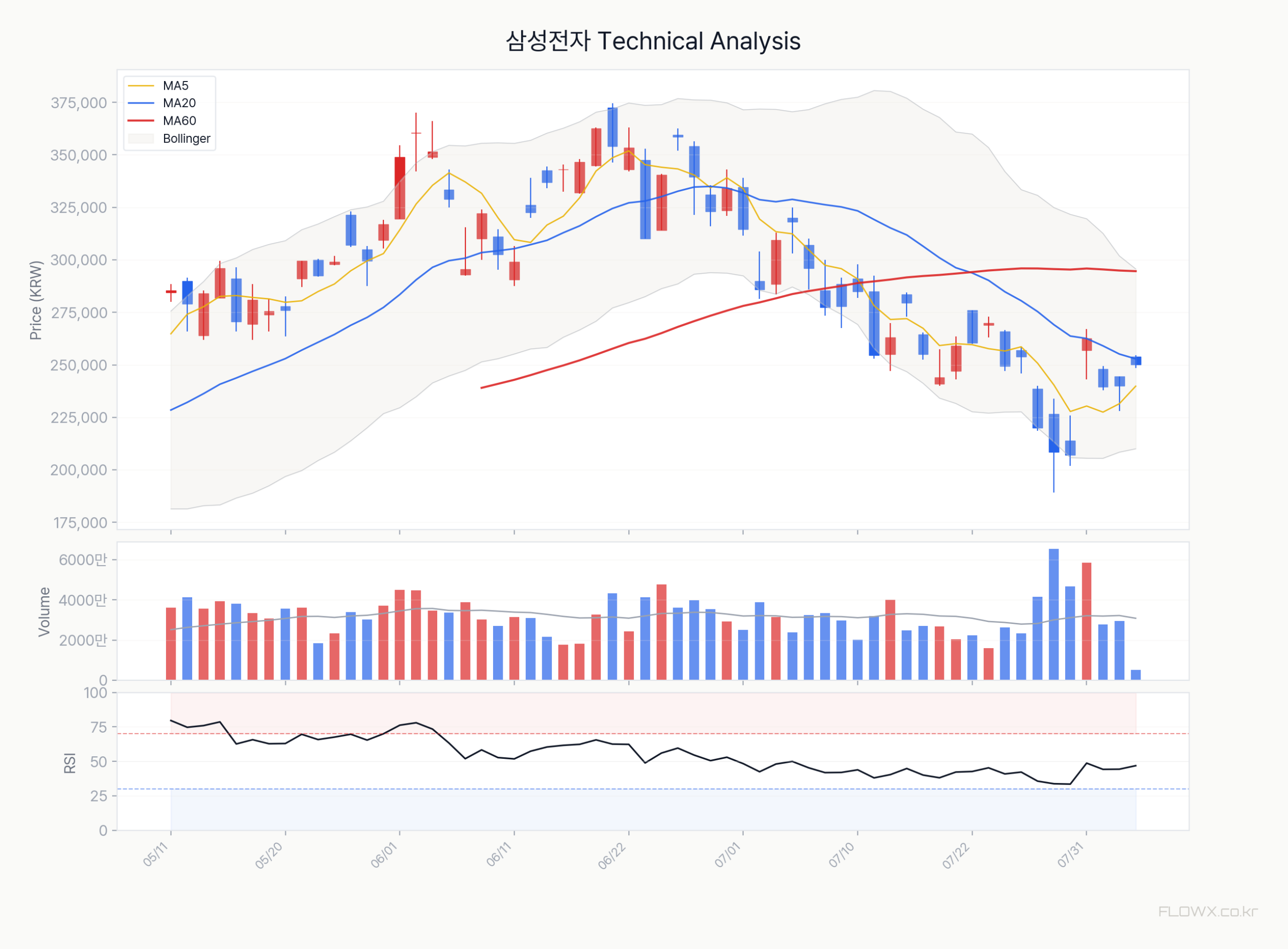Select the MA20 legend label
1288x949 pixels.
[x=179, y=103]
